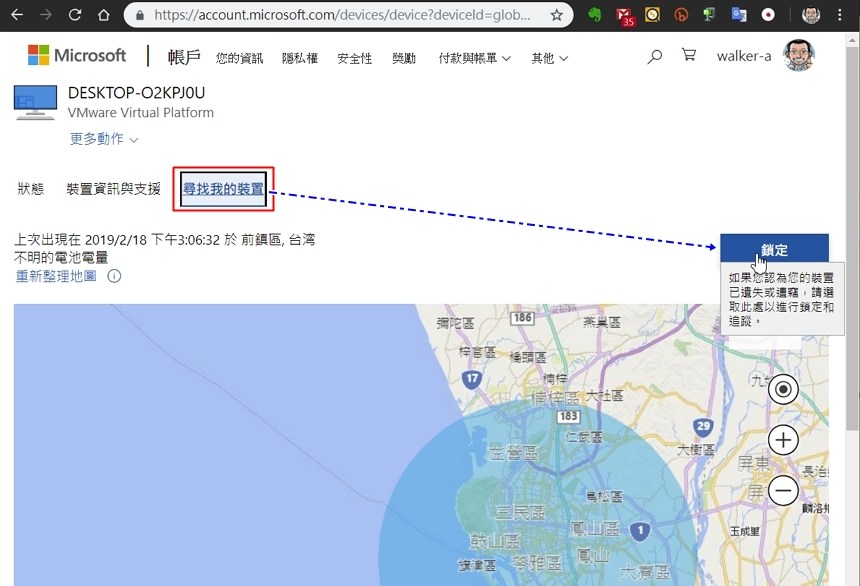Click the browser Back arrow
The width and height of the screenshot is (860, 586).
click(18, 15)
